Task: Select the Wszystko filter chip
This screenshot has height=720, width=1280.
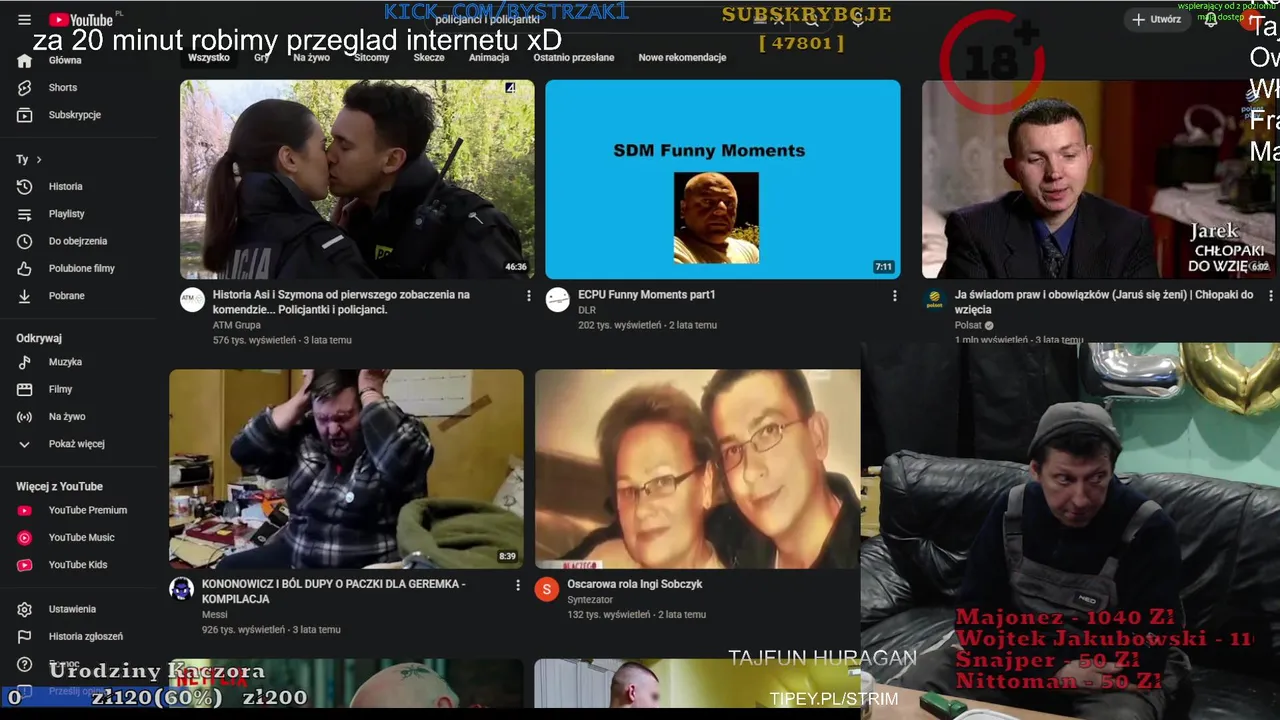Action: pyautogui.click(x=209, y=58)
